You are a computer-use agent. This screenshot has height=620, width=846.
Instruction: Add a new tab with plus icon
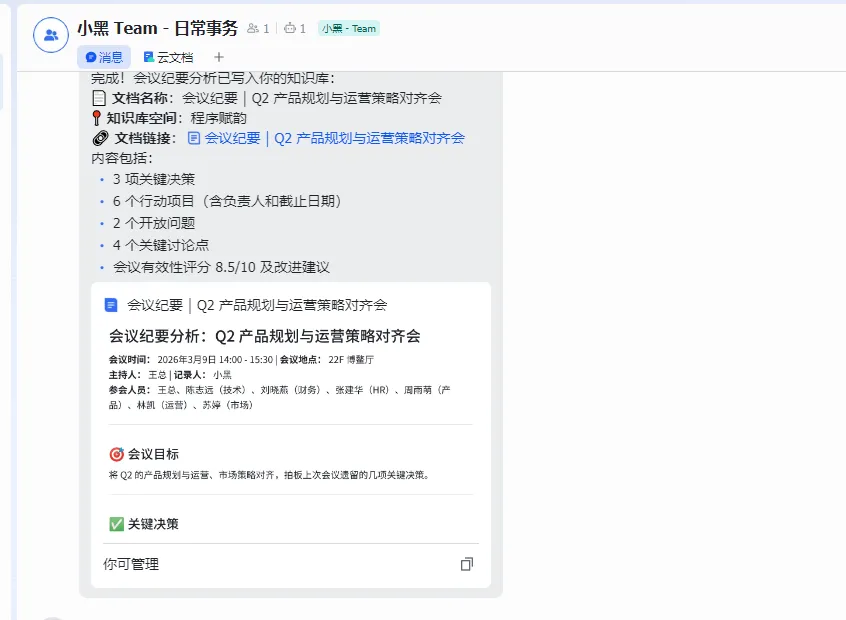point(219,57)
